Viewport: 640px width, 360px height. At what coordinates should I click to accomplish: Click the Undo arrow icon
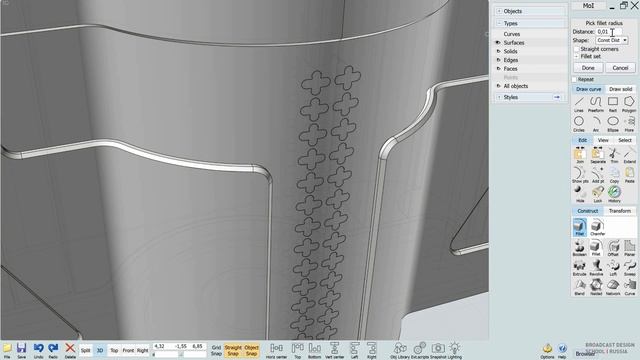[x=38, y=350]
